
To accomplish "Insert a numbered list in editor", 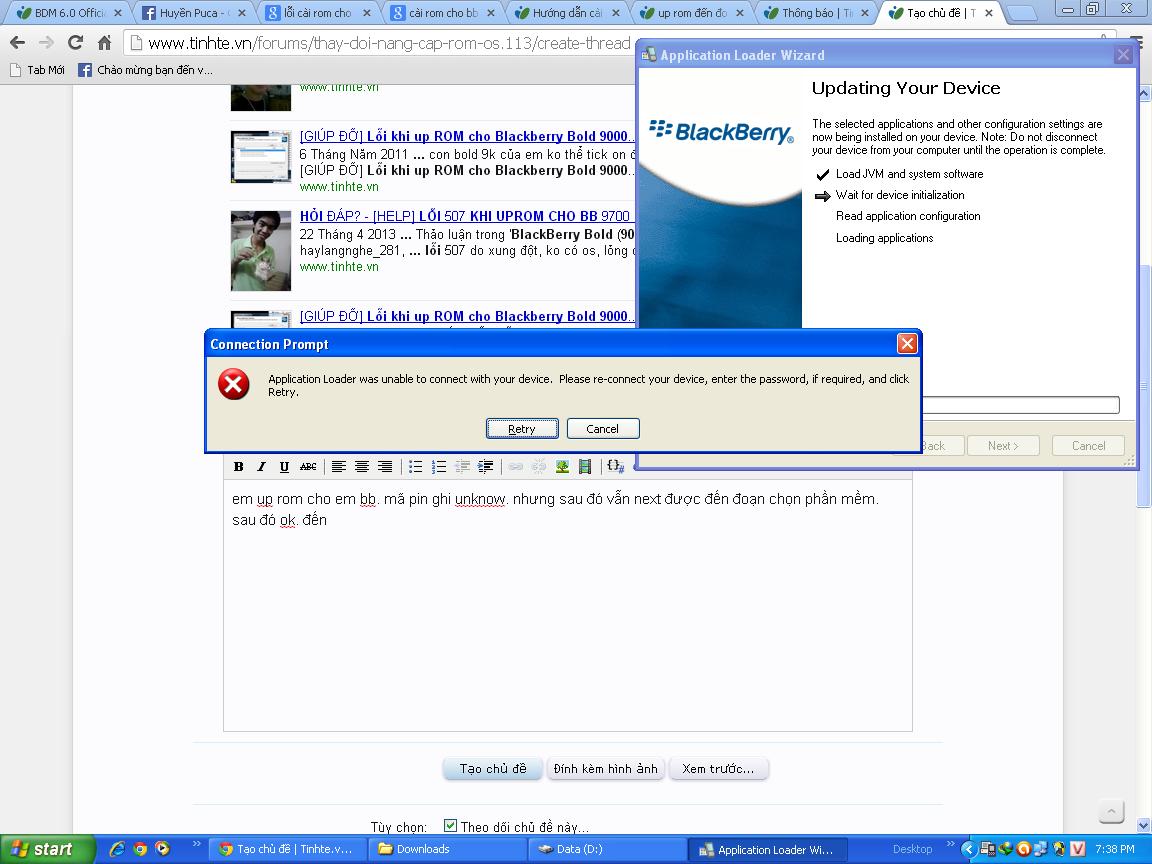I will [439, 467].
